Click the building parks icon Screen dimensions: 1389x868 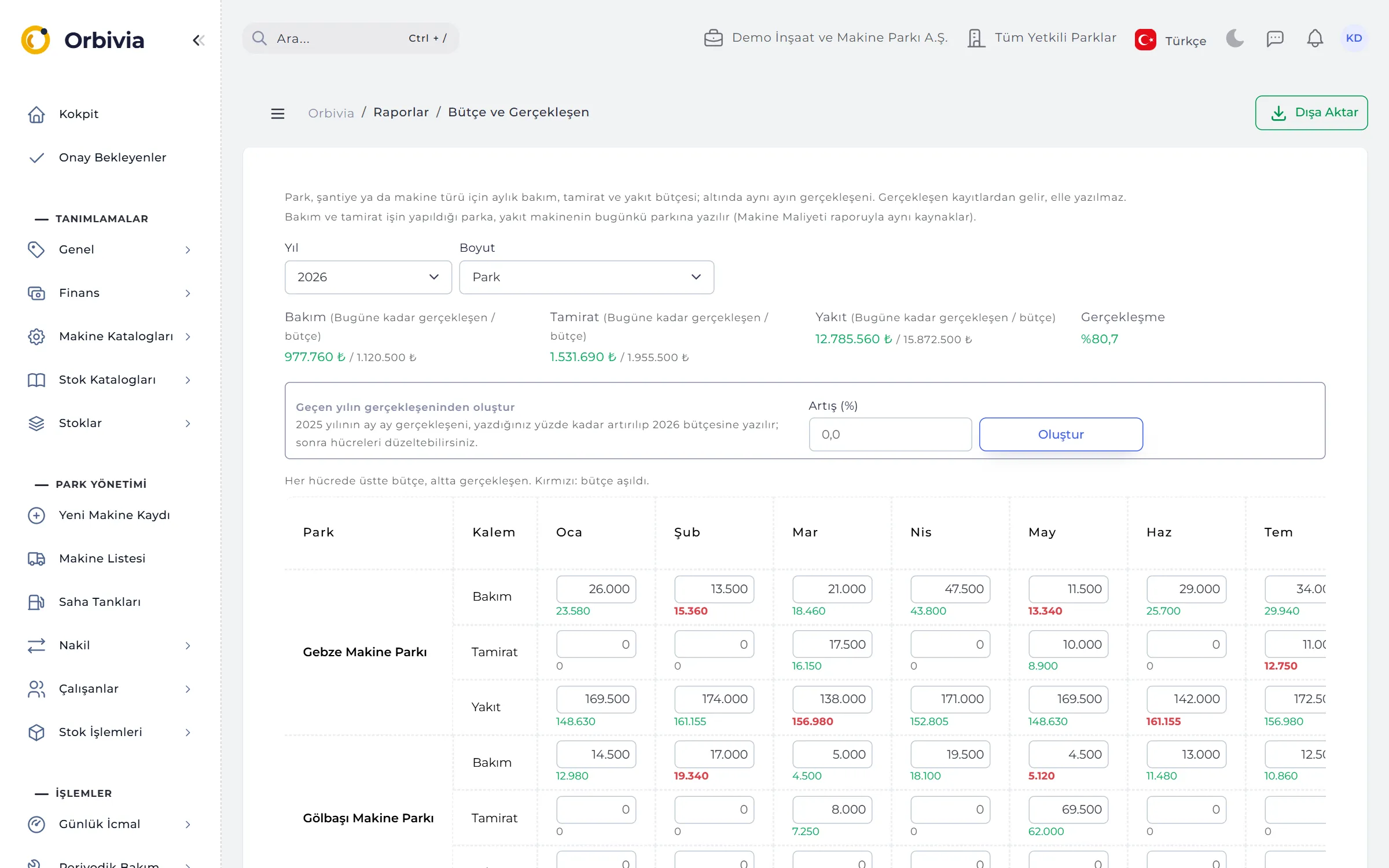click(976, 38)
